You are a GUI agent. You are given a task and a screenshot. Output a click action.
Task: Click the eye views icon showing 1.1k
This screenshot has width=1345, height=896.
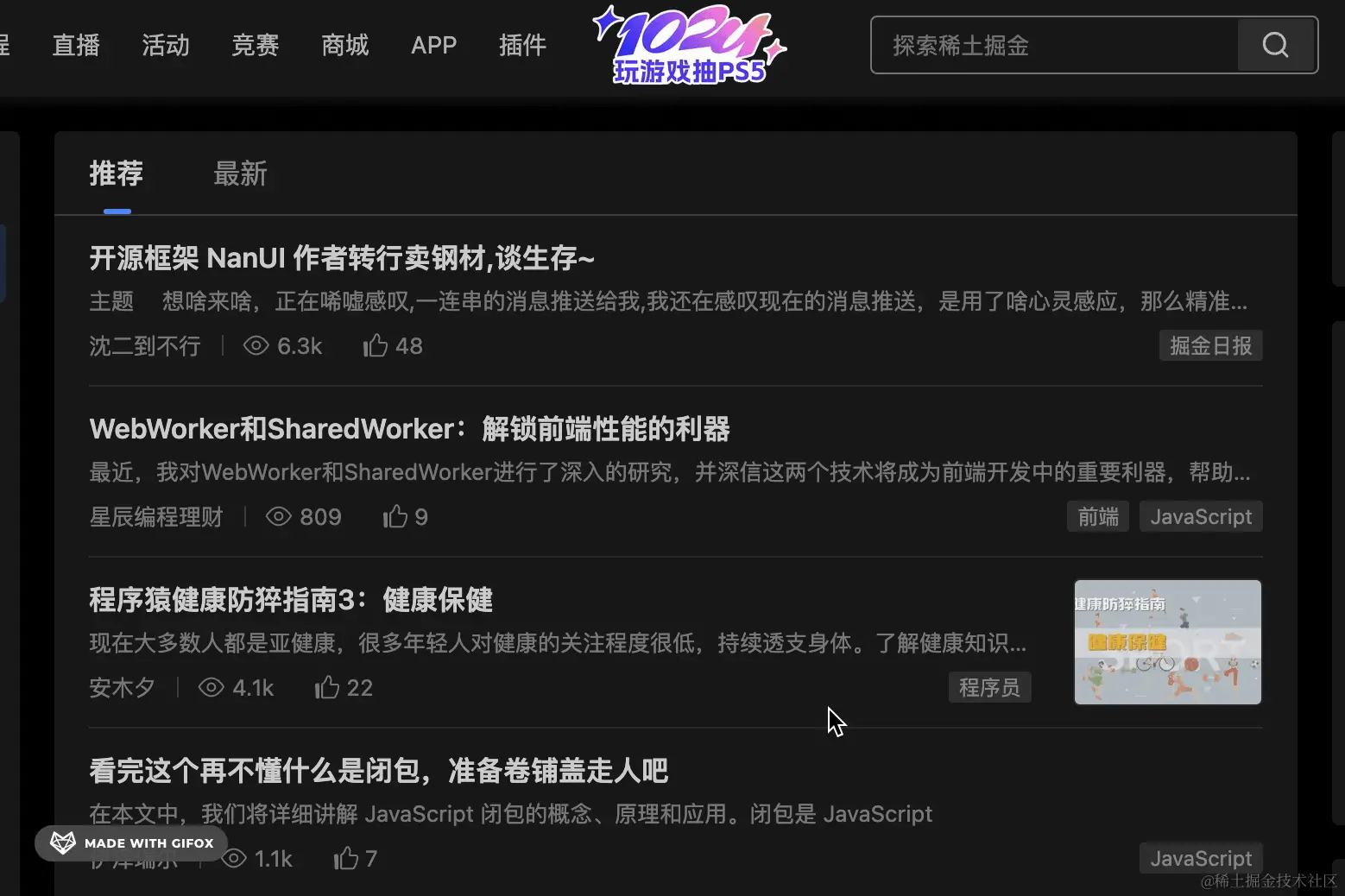(234, 859)
